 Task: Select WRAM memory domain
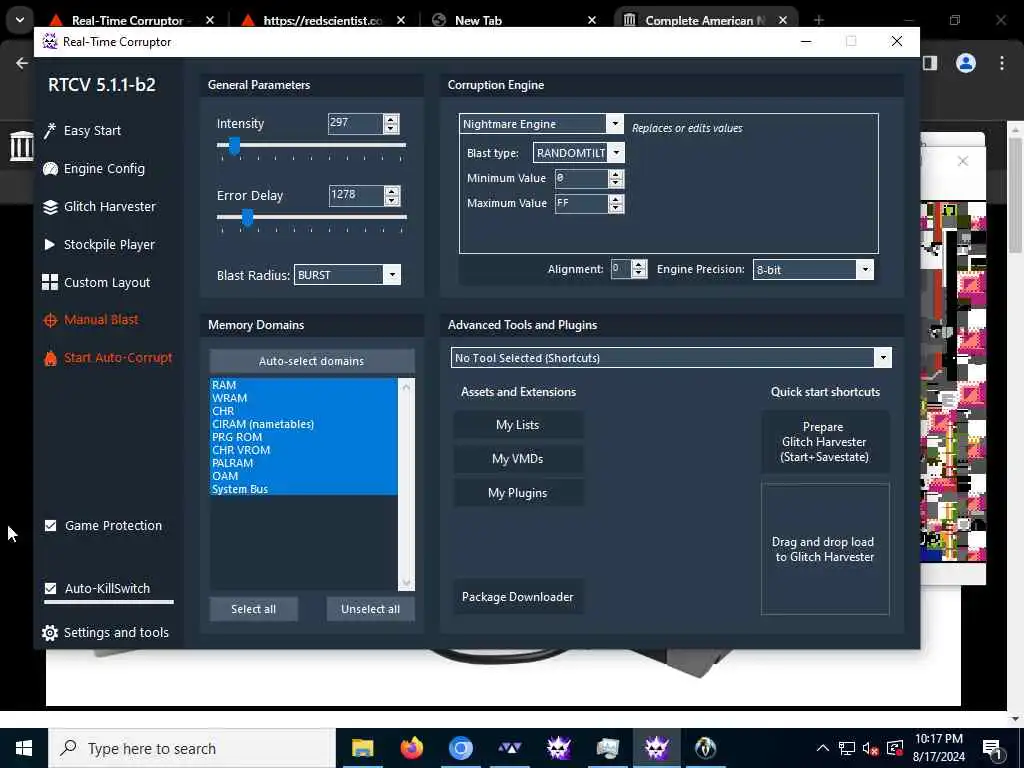pos(303,398)
